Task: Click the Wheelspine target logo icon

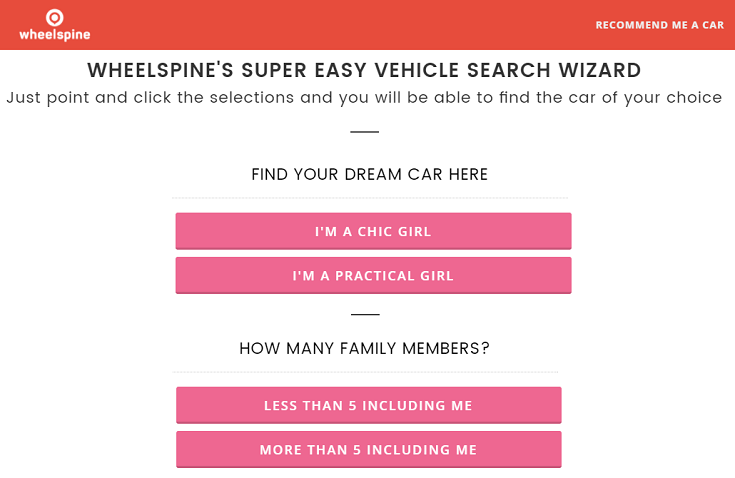Action: [x=54, y=17]
